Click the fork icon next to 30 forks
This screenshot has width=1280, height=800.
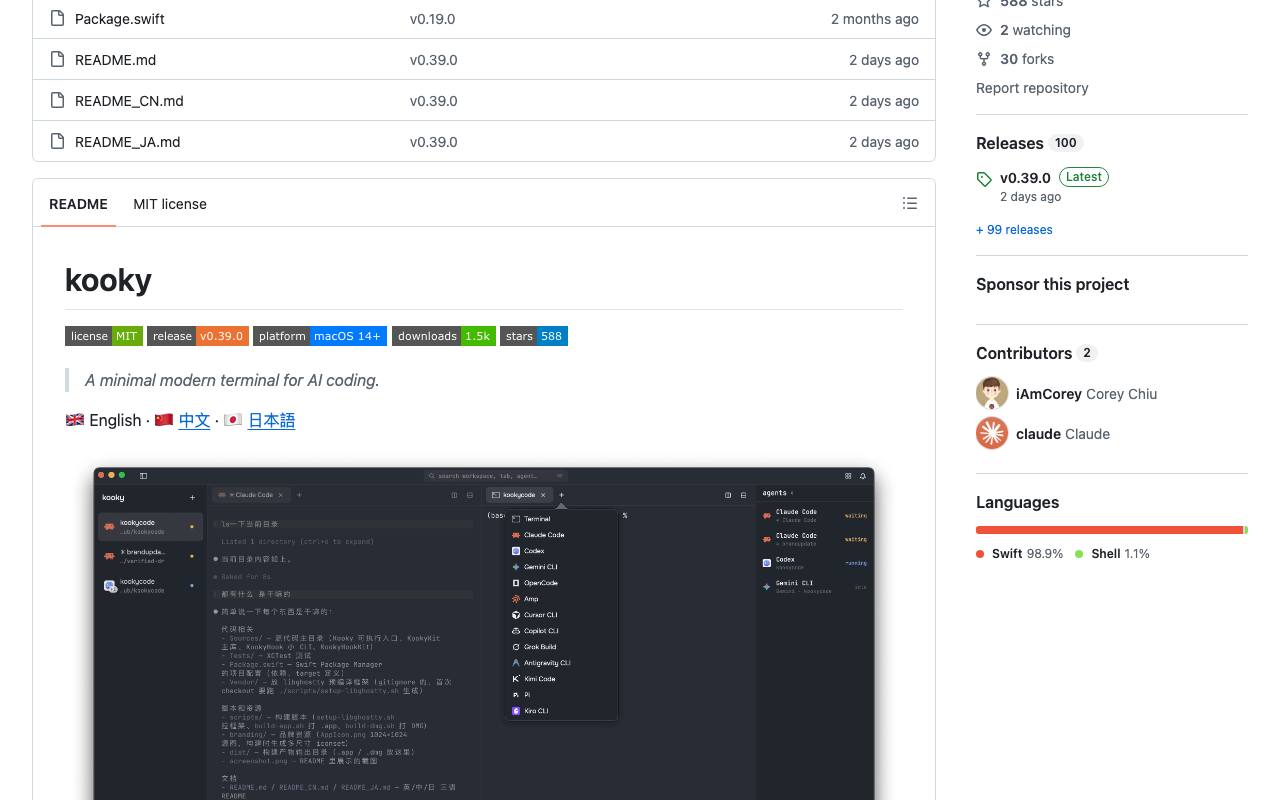[x=984, y=59]
